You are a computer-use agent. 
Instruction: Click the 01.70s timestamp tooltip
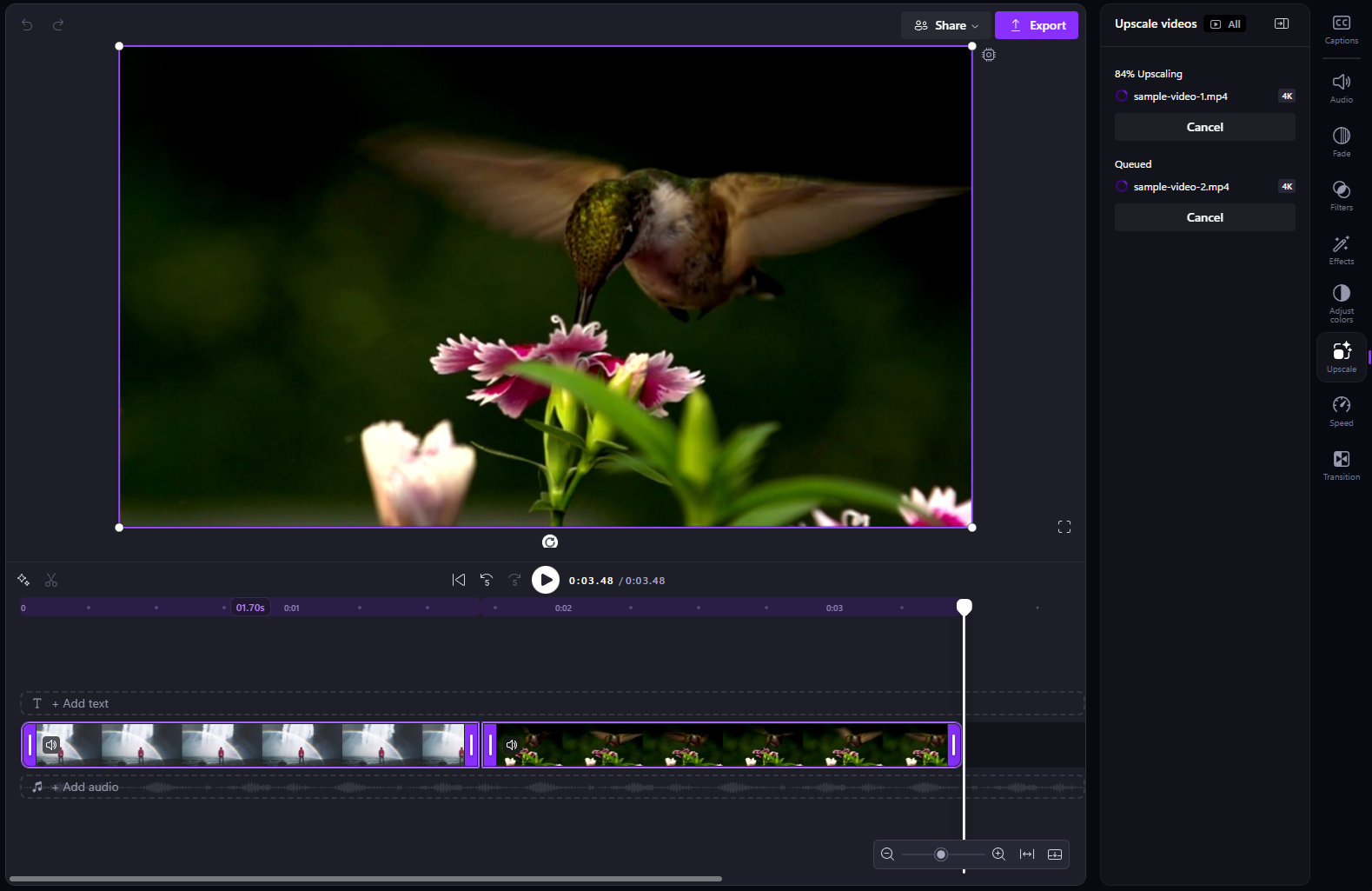(x=250, y=608)
